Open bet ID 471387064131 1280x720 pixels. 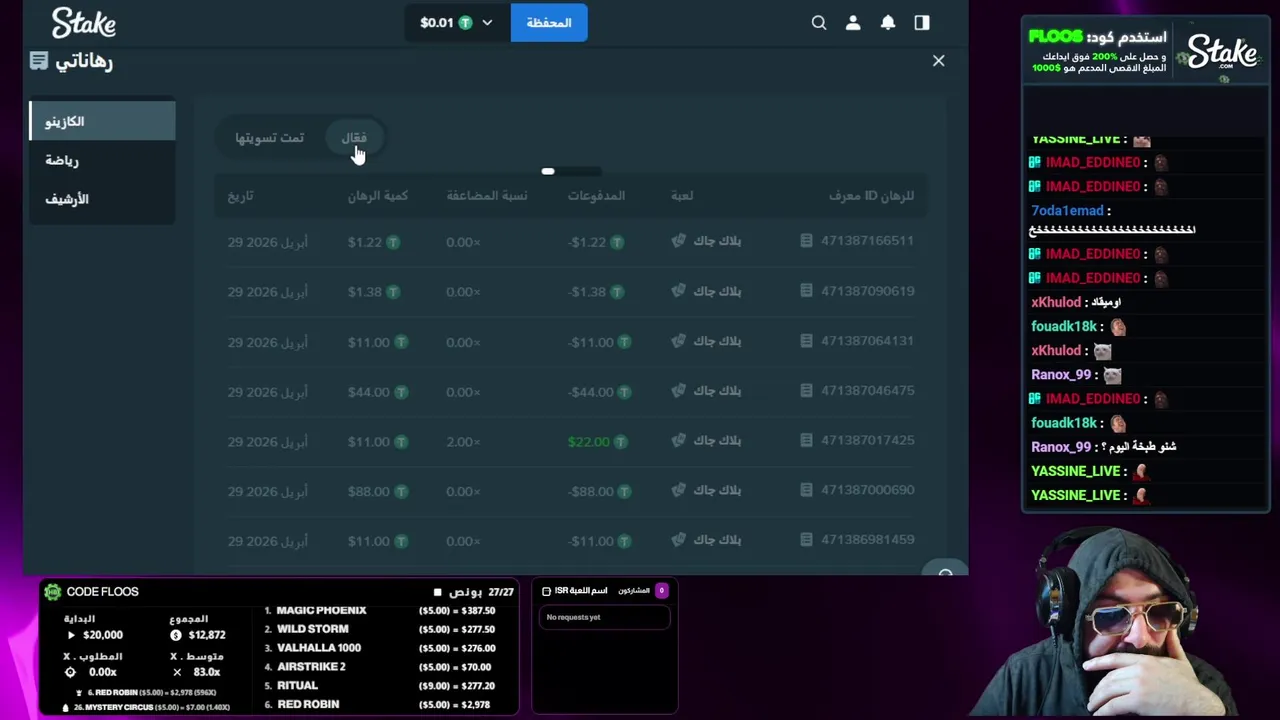(x=867, y=341)
